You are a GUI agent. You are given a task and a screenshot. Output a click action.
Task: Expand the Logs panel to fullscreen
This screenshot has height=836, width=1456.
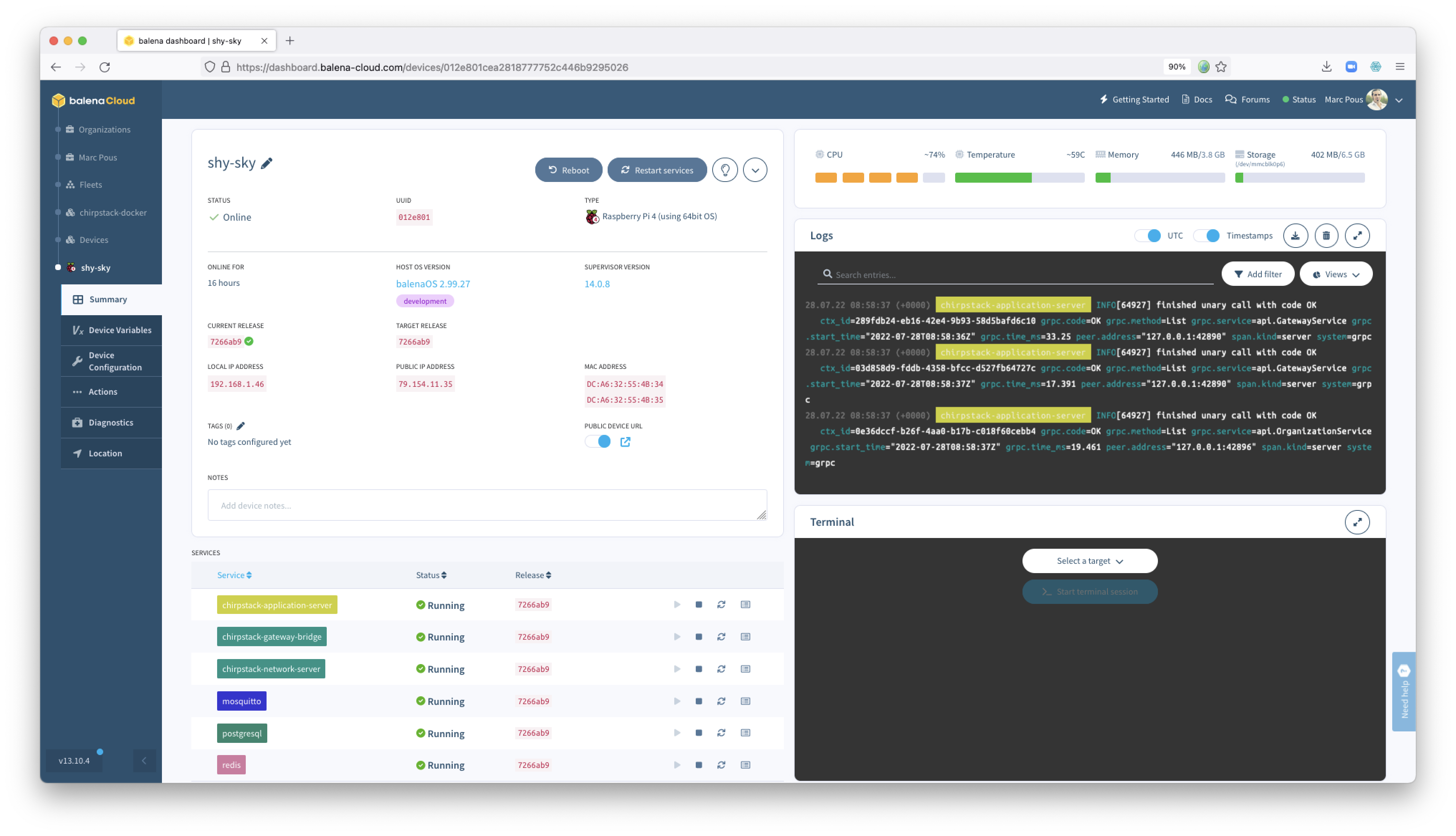tap(1358, 235)
